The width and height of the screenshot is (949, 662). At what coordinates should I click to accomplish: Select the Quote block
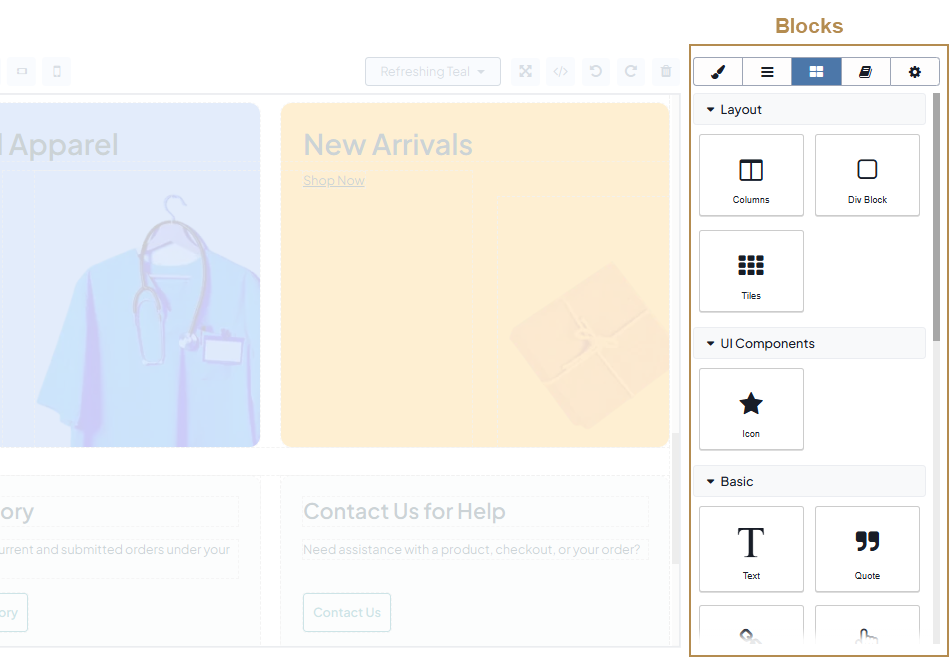pos(867,548)
